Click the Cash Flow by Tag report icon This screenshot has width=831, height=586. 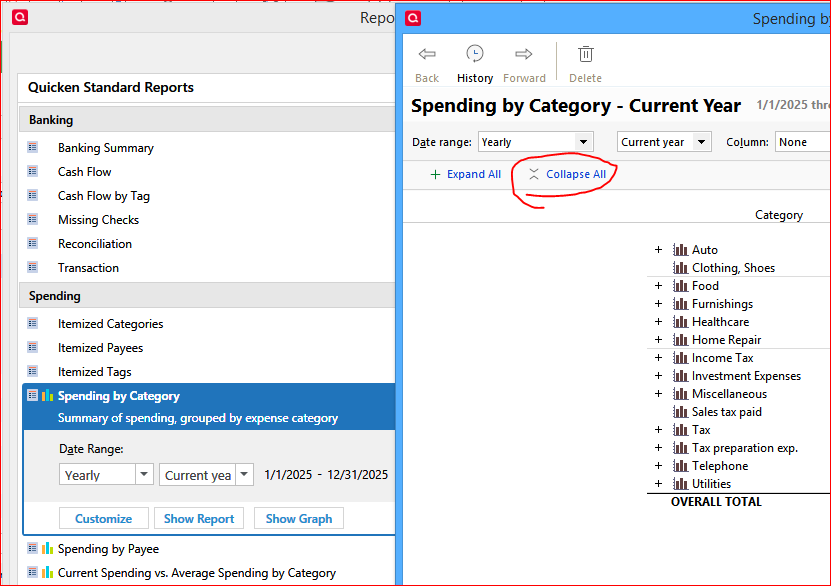pos(33,195)
